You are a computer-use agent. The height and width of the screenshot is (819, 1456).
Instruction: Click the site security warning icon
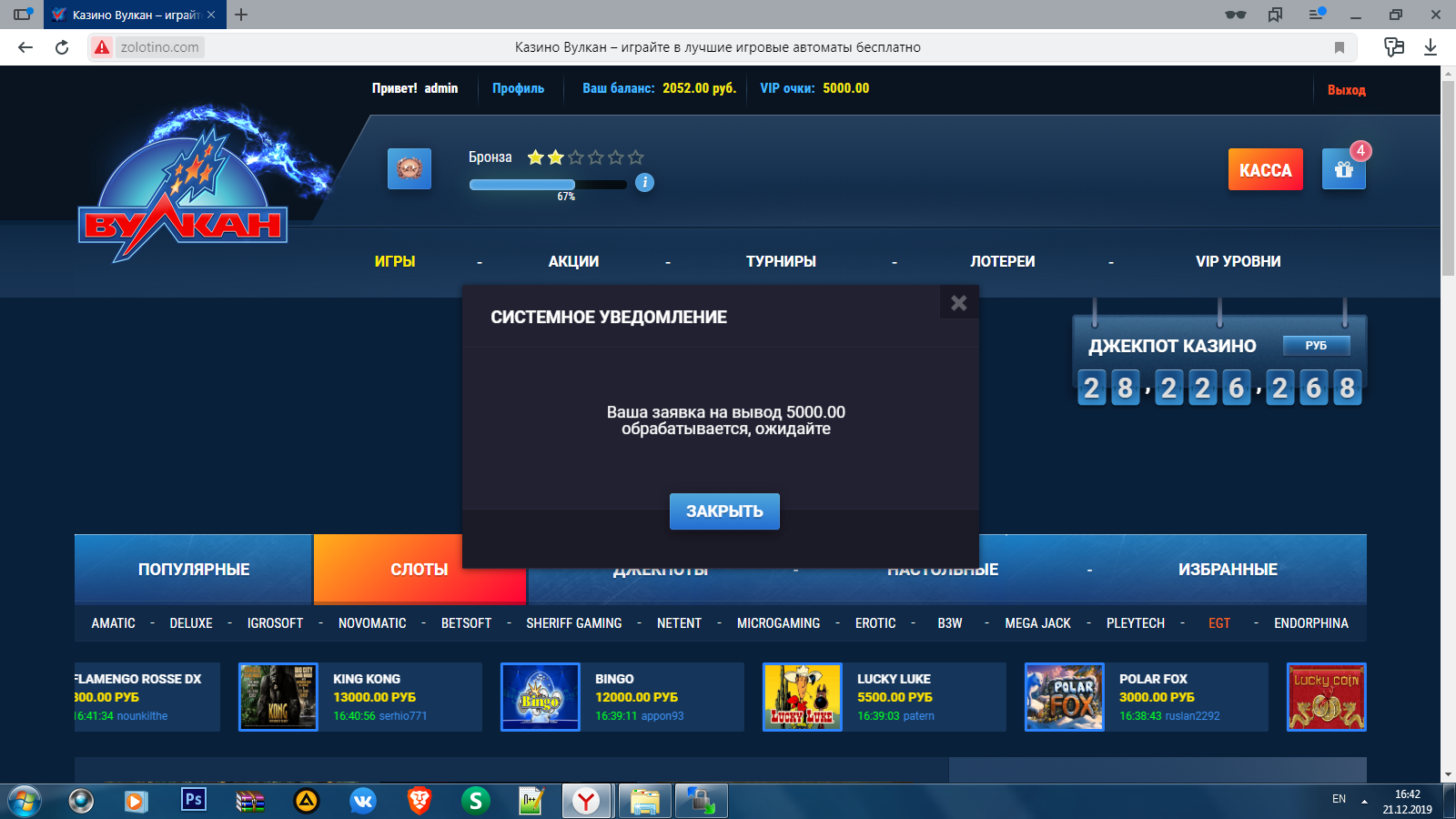click(x=102, y=47)
